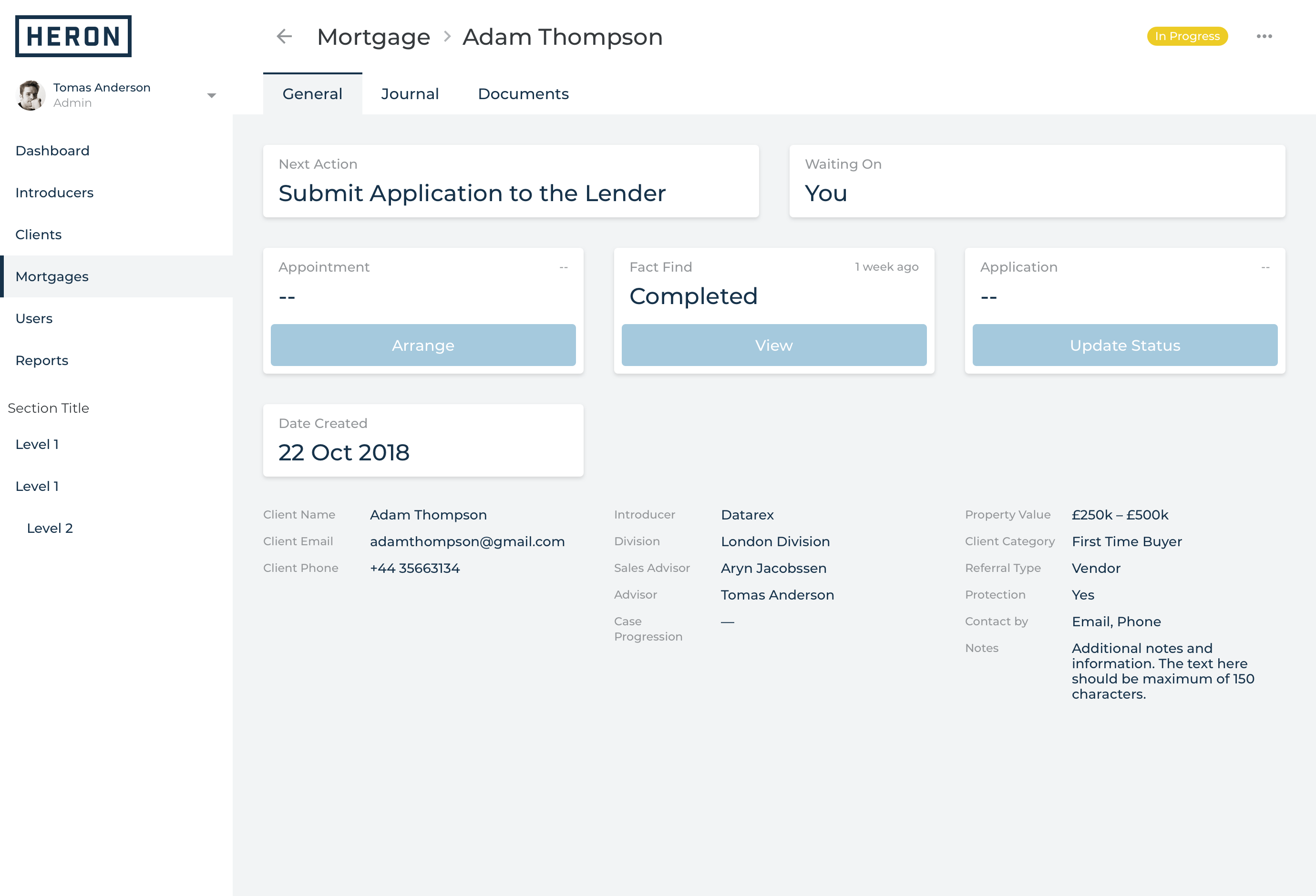The width and height of the screenshot is (1316, 896).
Task: Open Clients in the sidebar
Action: coord(116,234)
